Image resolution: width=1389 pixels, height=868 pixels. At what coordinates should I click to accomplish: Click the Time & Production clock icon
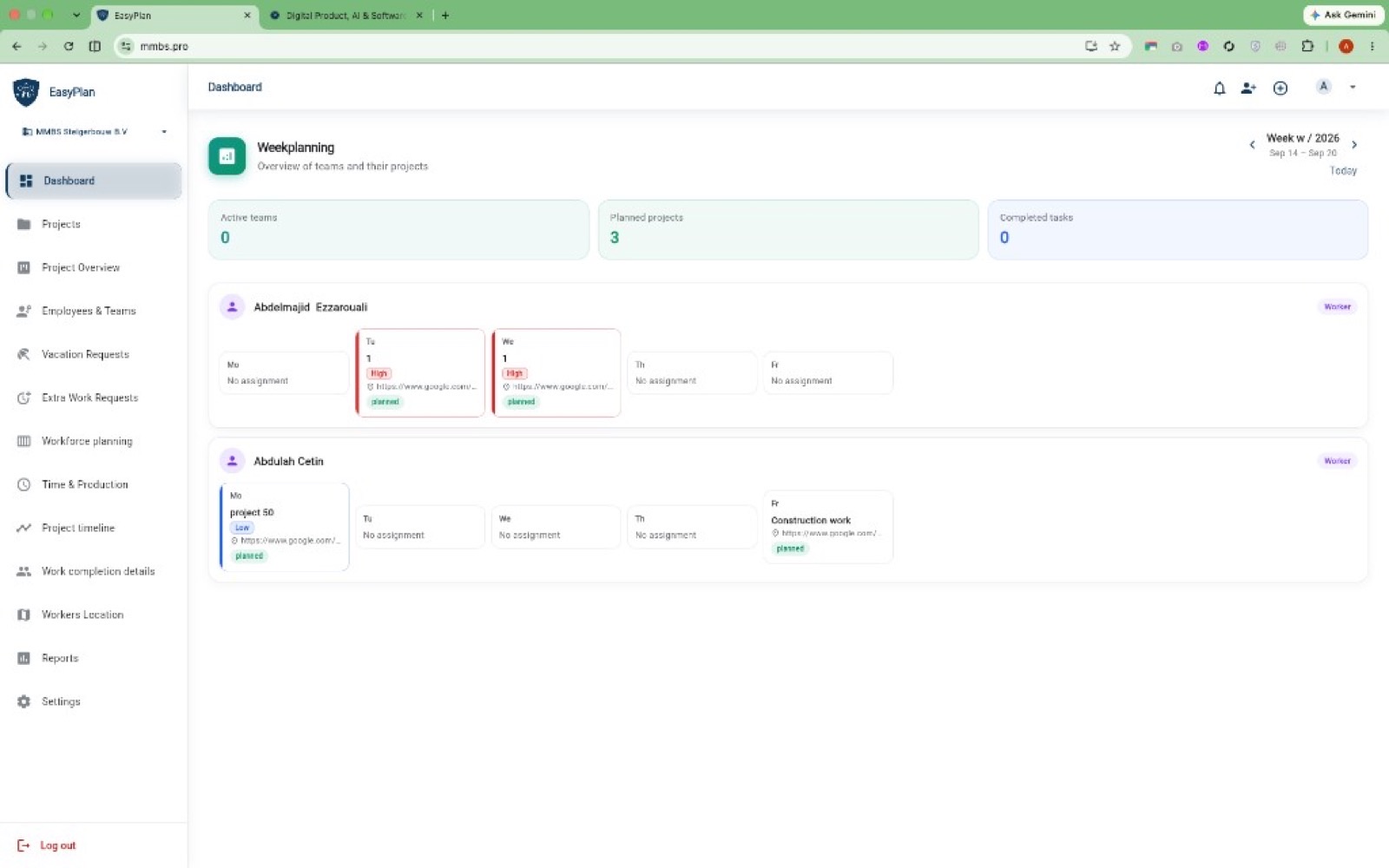coord(24,484)
